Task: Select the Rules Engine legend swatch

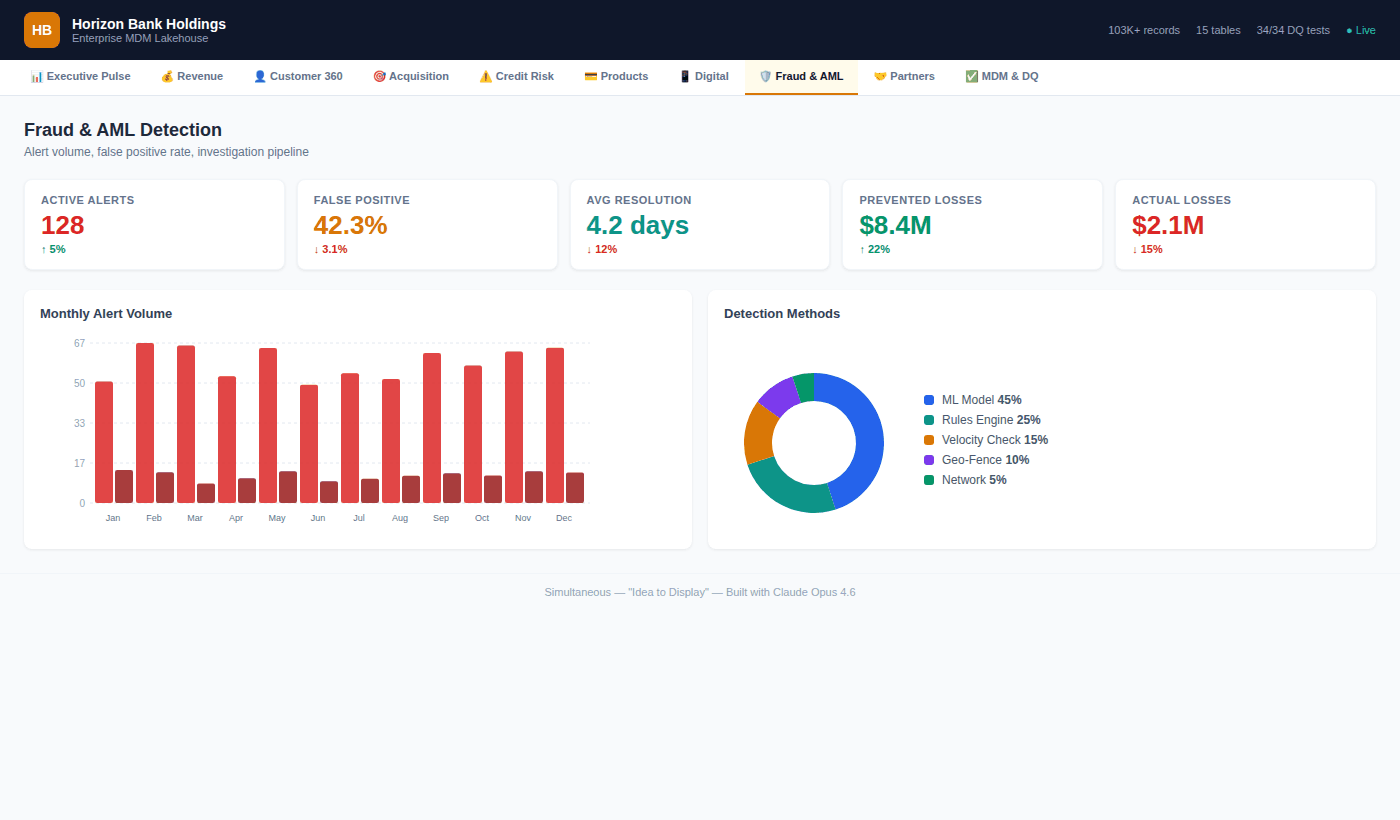Action: [929, 420]
